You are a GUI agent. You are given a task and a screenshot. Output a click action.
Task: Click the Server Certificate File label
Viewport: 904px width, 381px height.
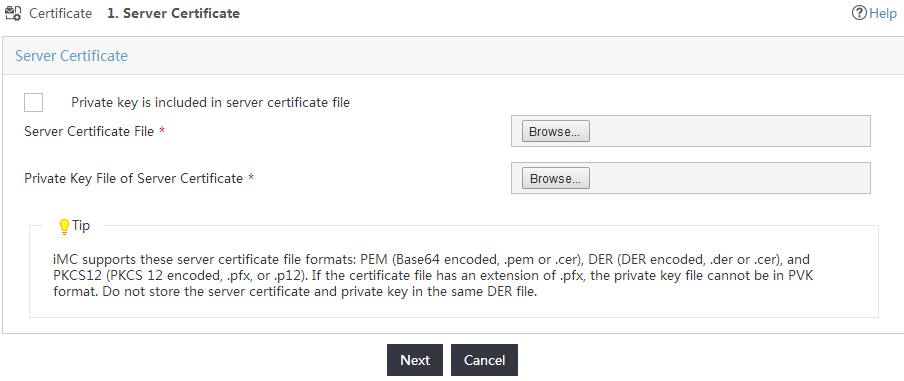(89, 131)
